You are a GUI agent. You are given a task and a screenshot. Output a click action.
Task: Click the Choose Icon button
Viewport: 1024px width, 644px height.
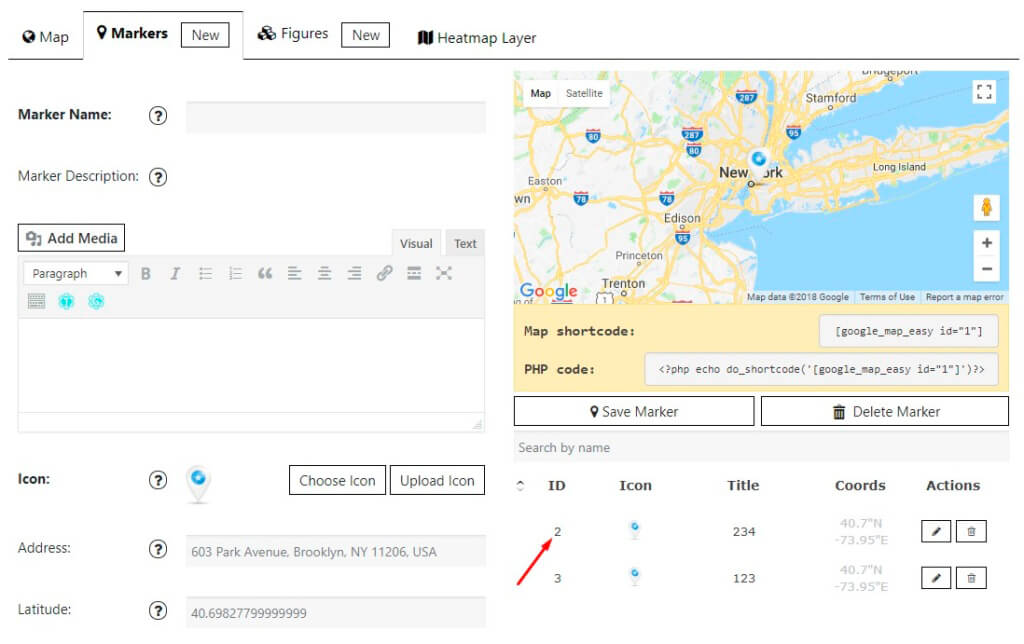pos(337,481)
